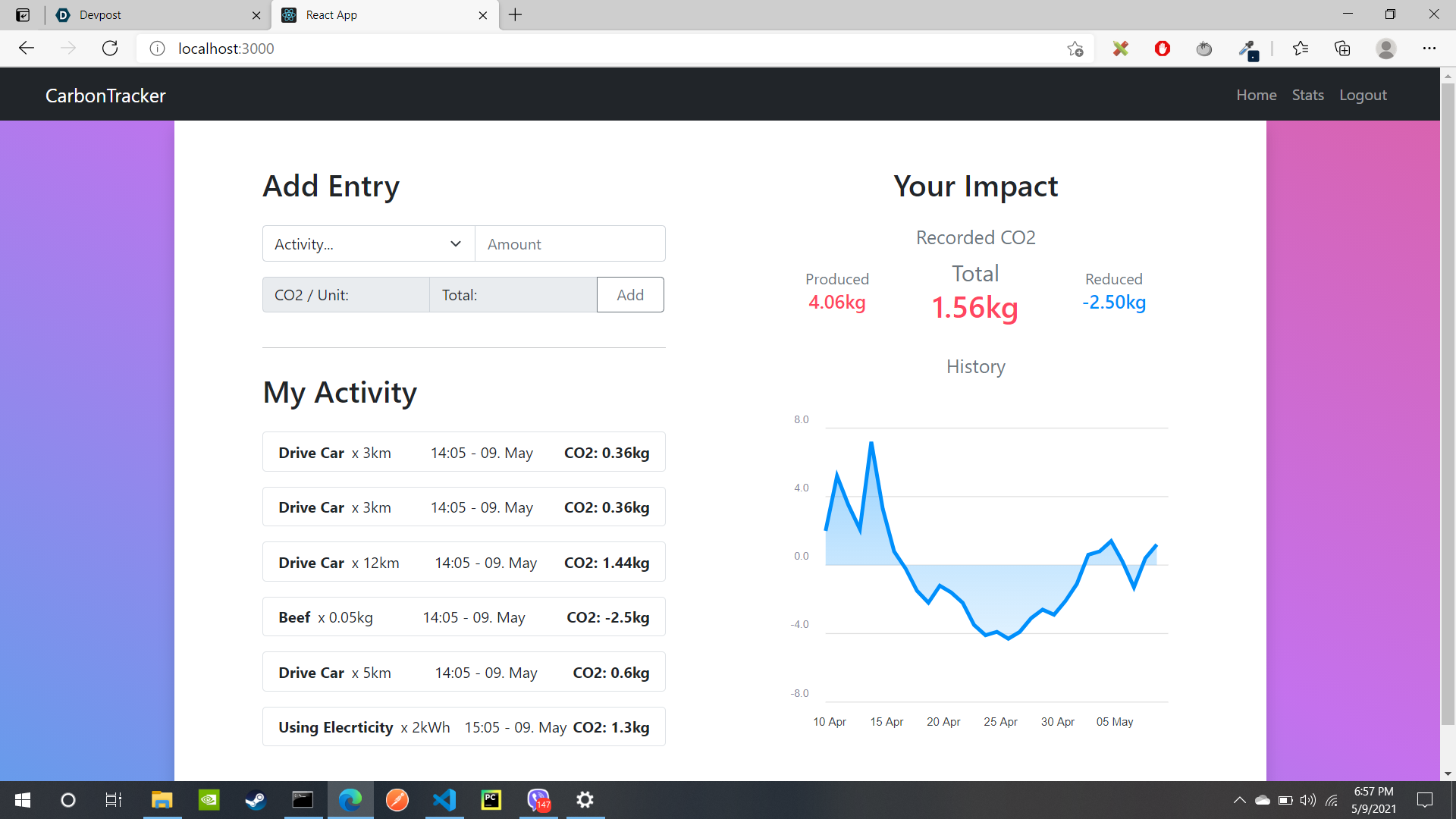
Task: Open the Stats navigation link
Action: (1307, 95)
